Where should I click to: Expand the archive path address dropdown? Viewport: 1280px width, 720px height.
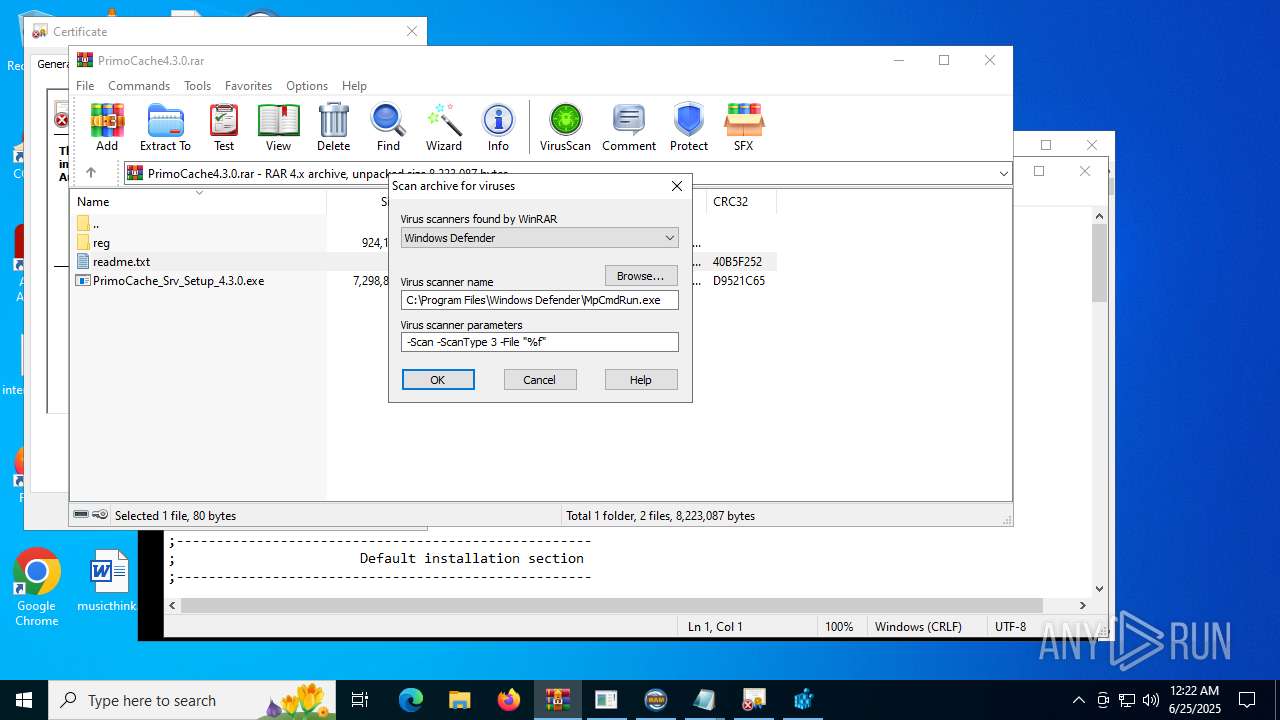point(1003,173)
